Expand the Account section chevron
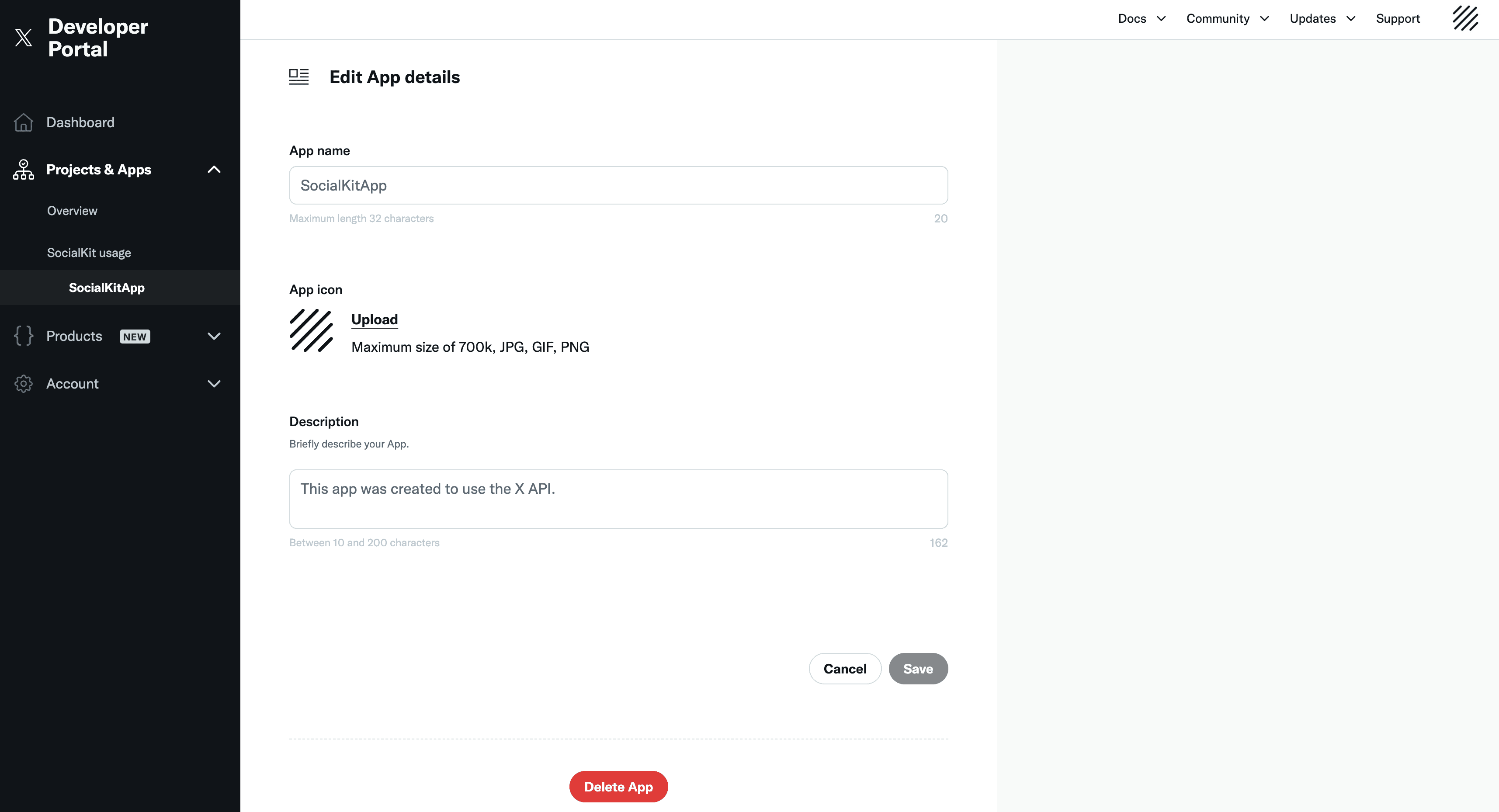This screenshot has width=1499, height=812. click(214, 384)
